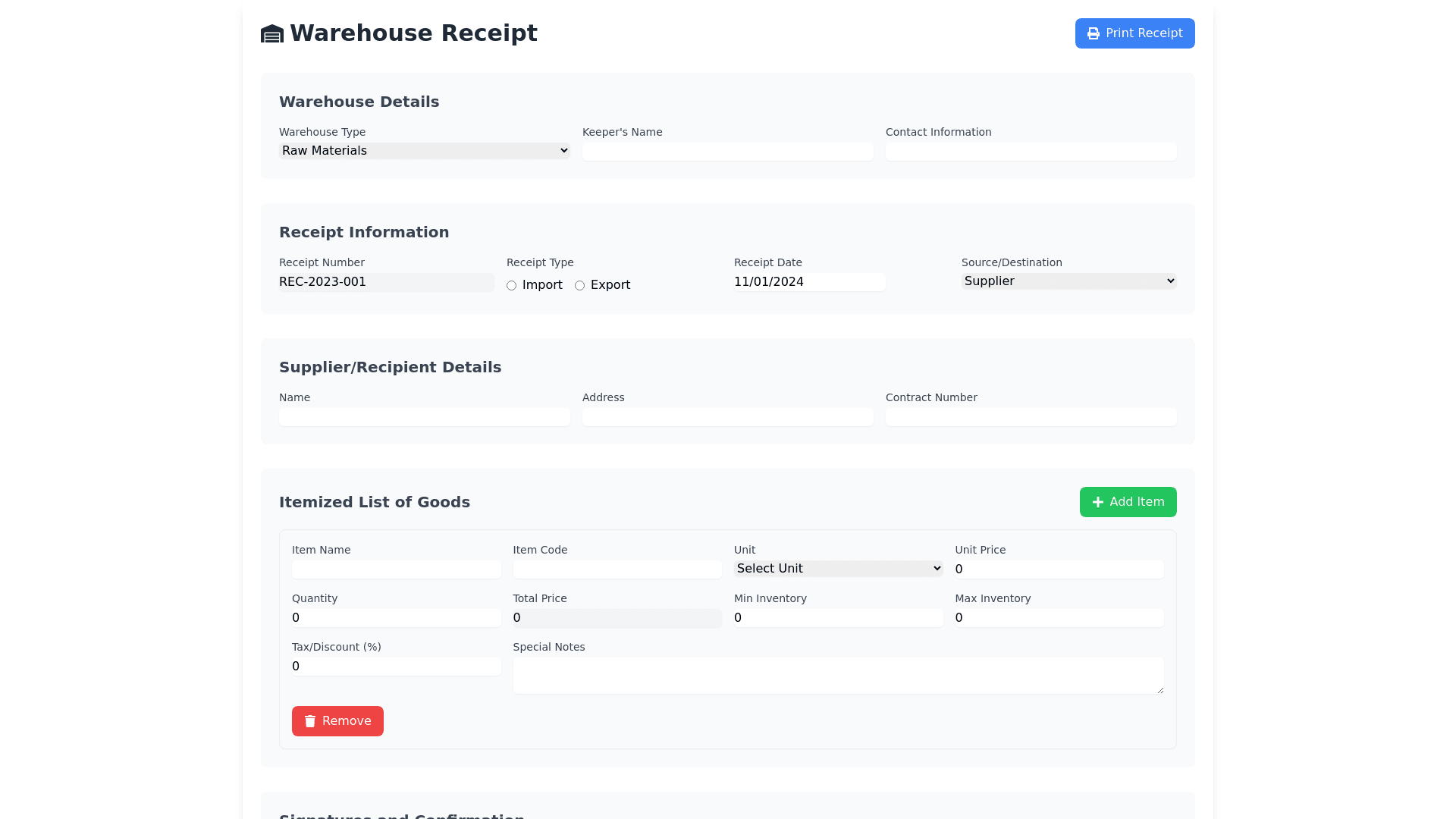Click the Unit Price field
The image size is (1456, 819).
point(1059,570)
